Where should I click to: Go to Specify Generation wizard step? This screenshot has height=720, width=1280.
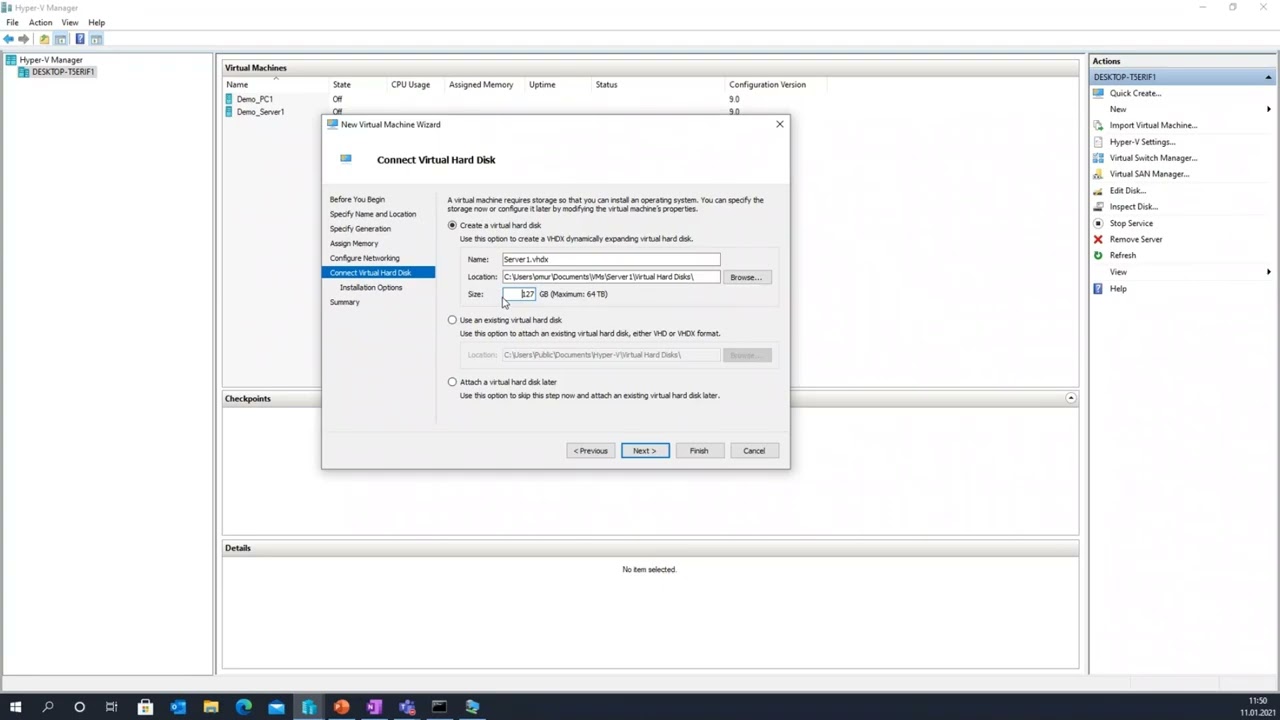click(360, 229)
